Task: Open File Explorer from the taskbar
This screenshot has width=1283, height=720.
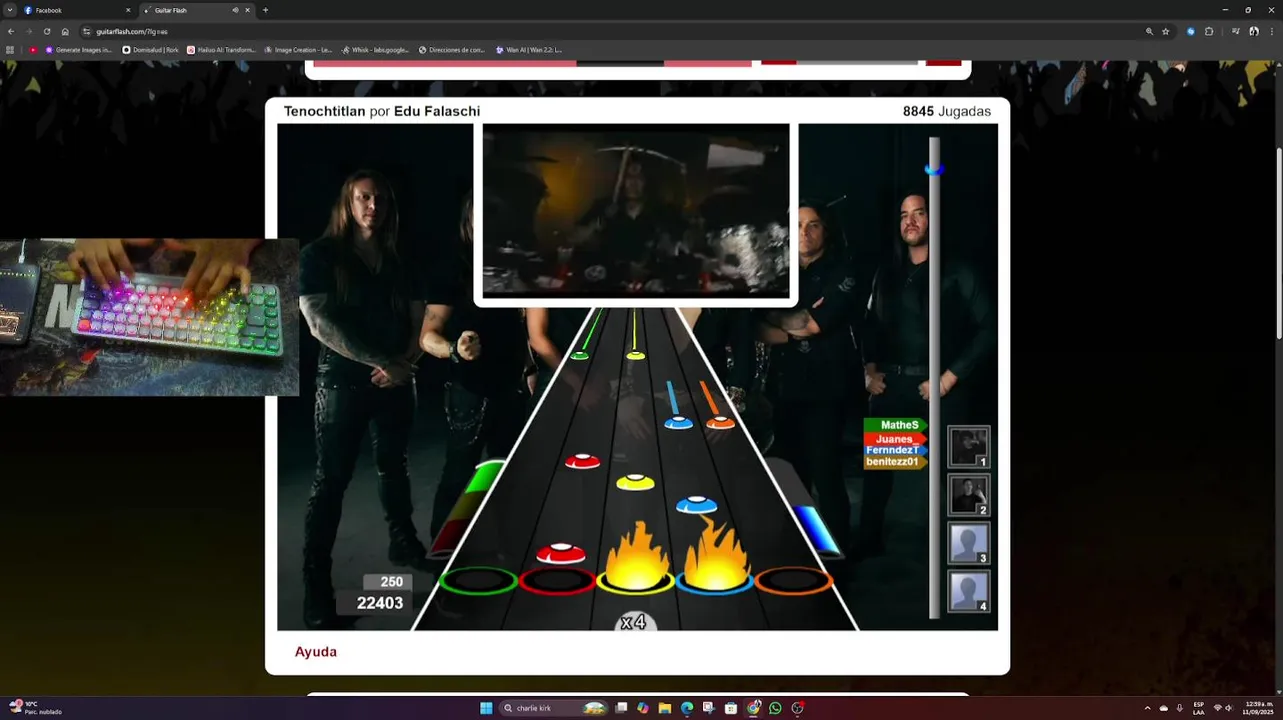Action: [665, 708]
